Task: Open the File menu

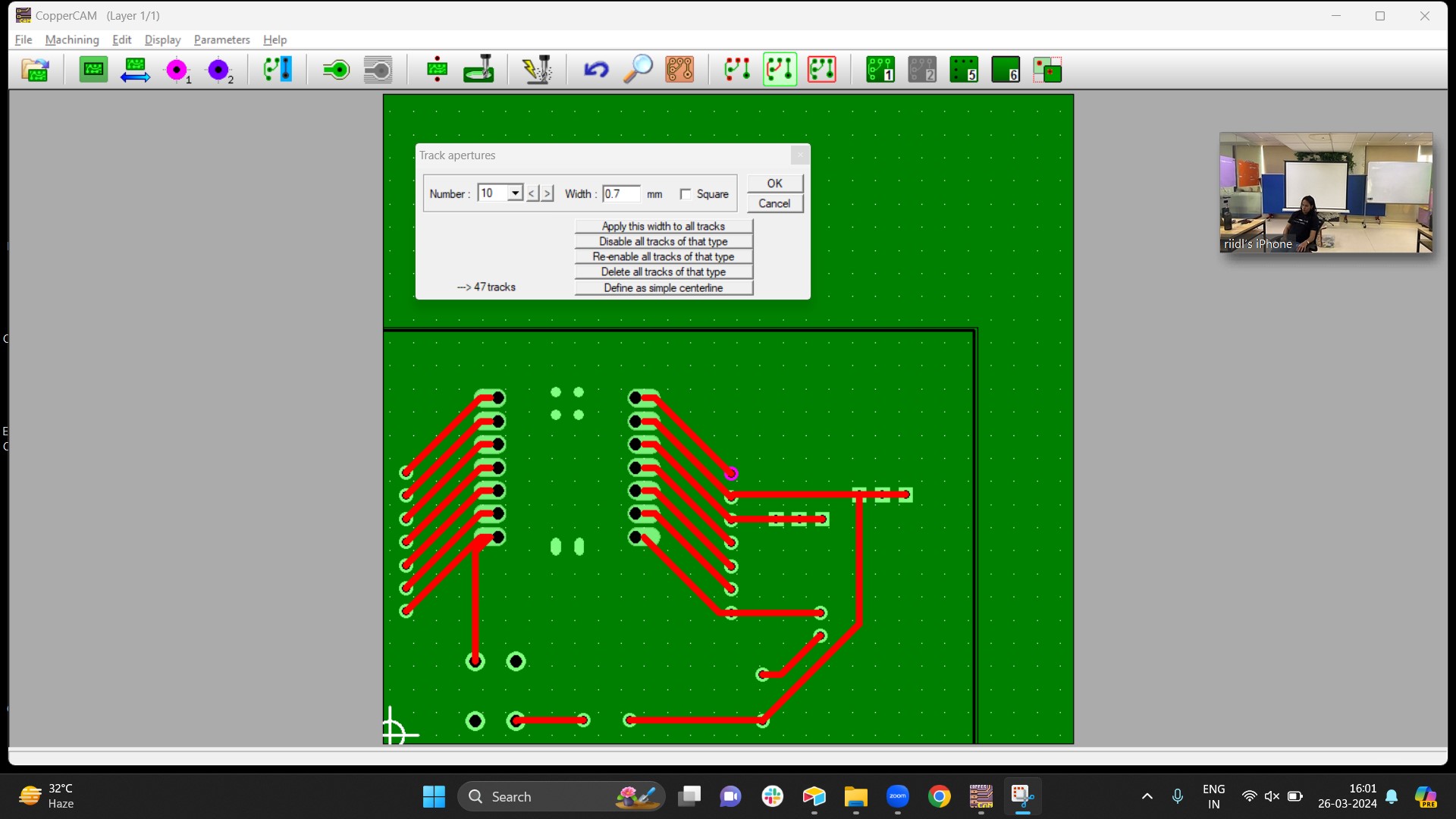Action: (24, 39)
